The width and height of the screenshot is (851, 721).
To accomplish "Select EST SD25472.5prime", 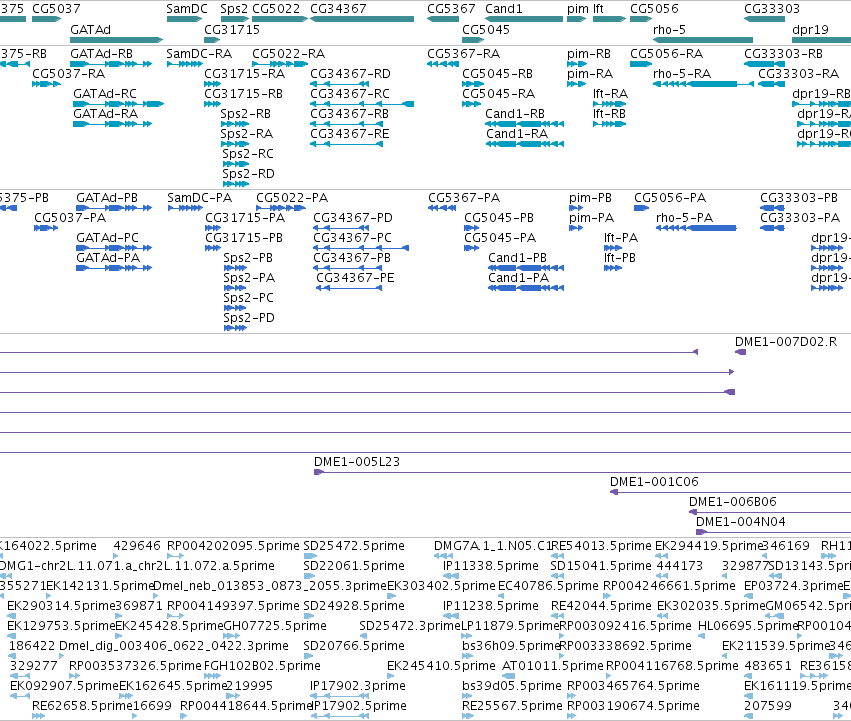I will click(x=310, y=556).
